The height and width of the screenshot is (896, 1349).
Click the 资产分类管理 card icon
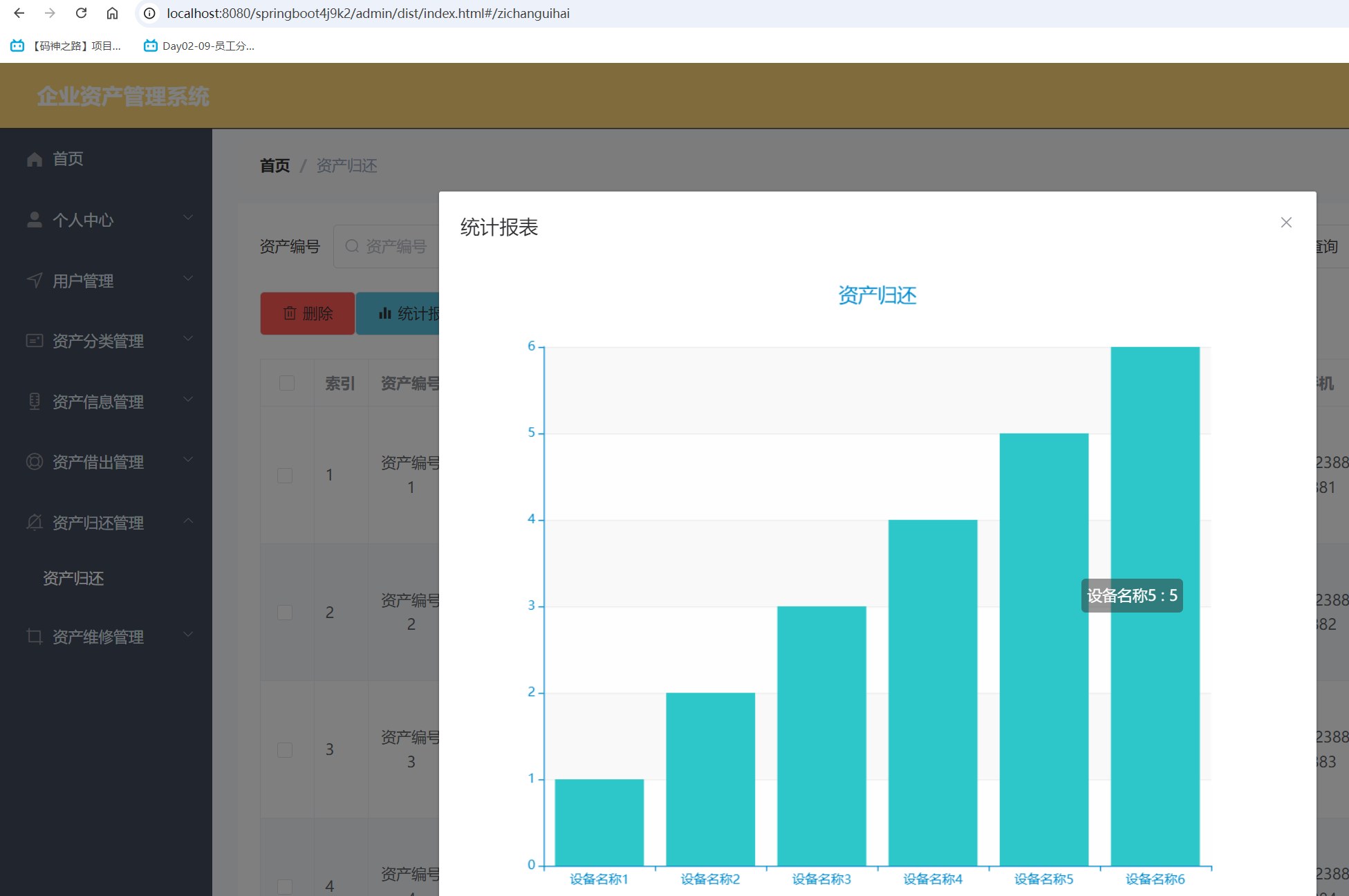(35, 341)
